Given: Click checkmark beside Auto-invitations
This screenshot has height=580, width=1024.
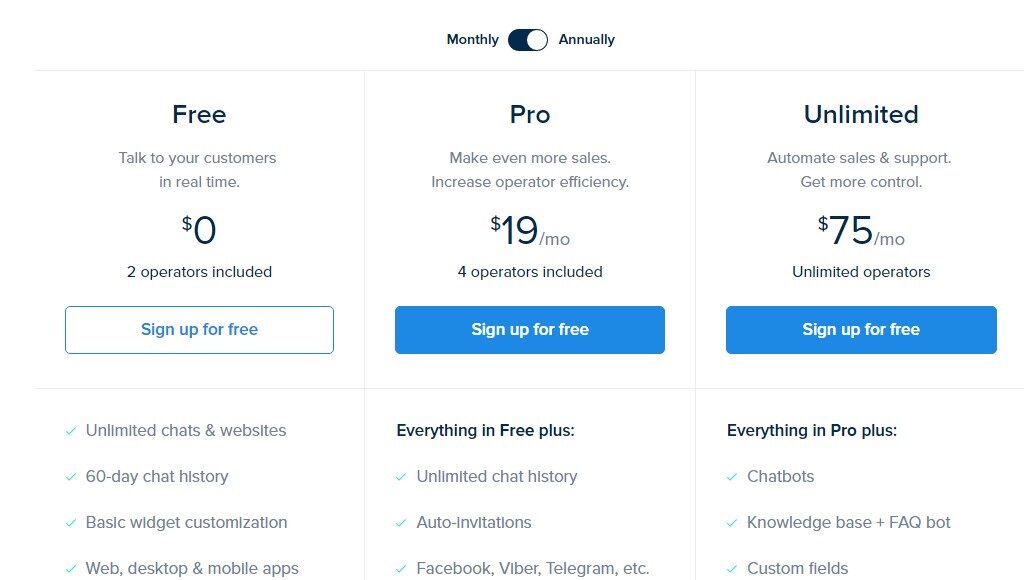Looking at the screenshot, I should point(401,523).
